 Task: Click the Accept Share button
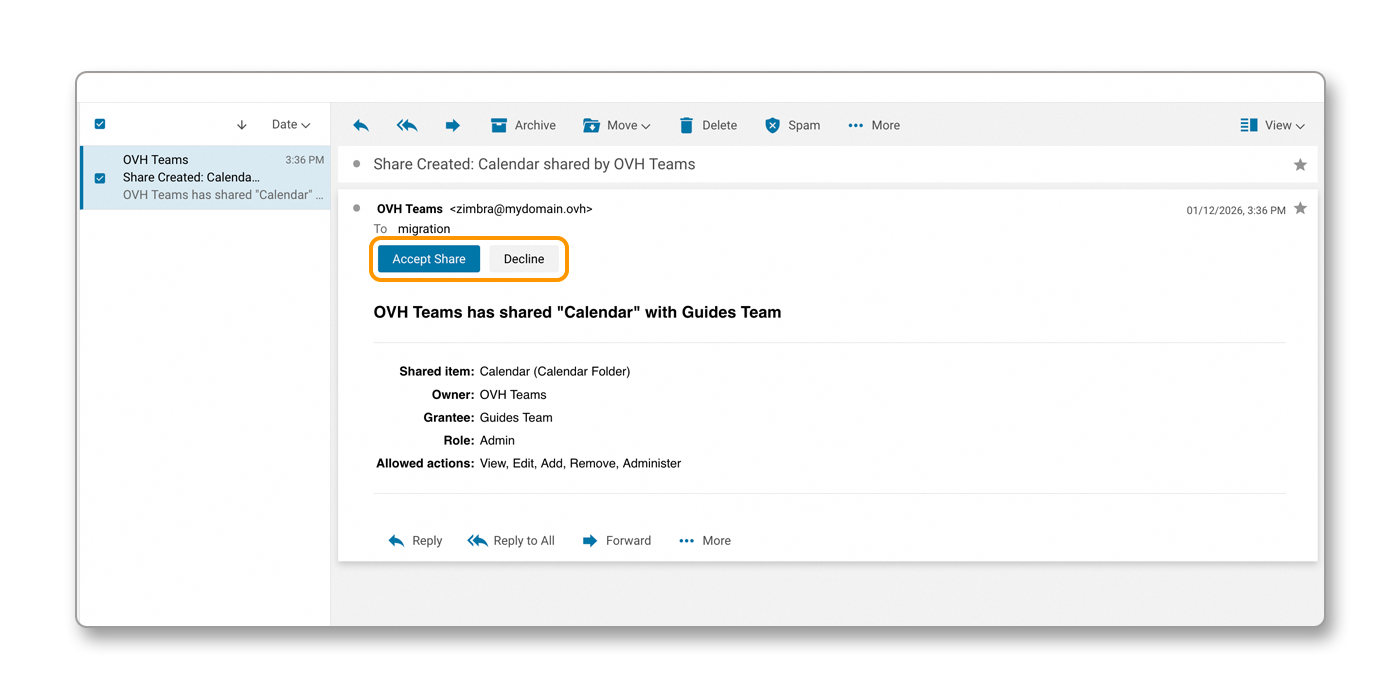pyautogui.click(x=428, y=258)
